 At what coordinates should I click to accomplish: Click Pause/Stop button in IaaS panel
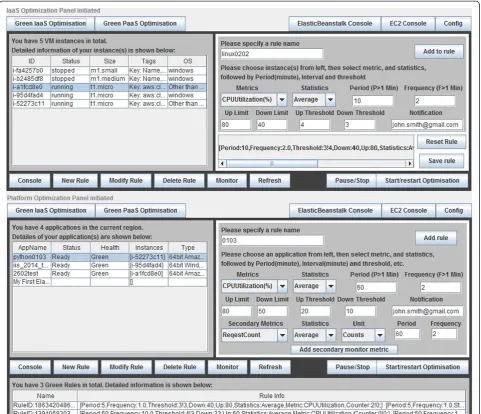[352, 181]
